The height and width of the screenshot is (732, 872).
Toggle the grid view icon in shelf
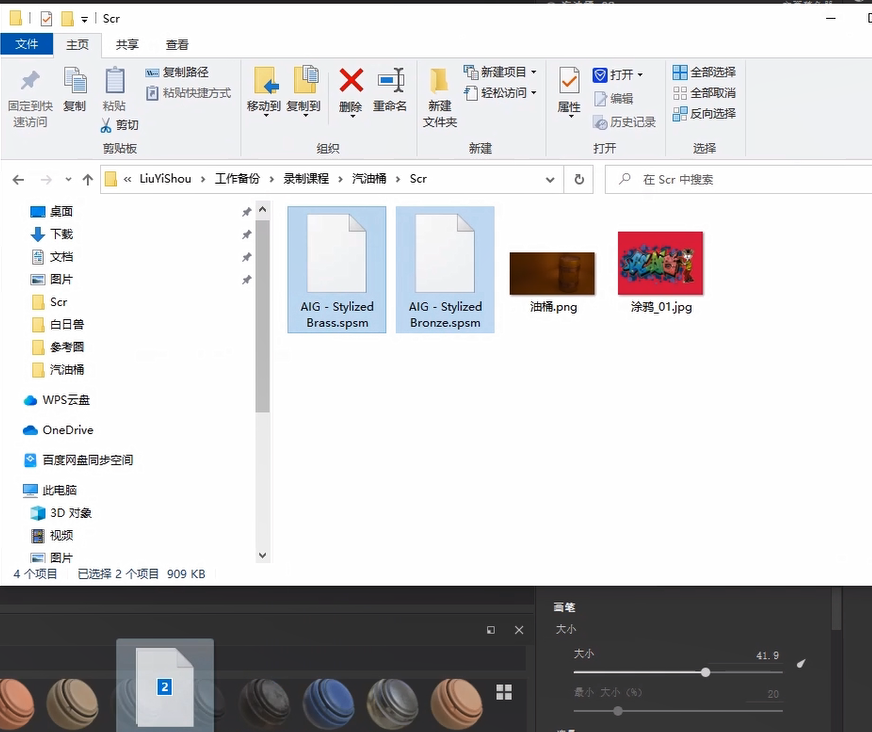504,692
